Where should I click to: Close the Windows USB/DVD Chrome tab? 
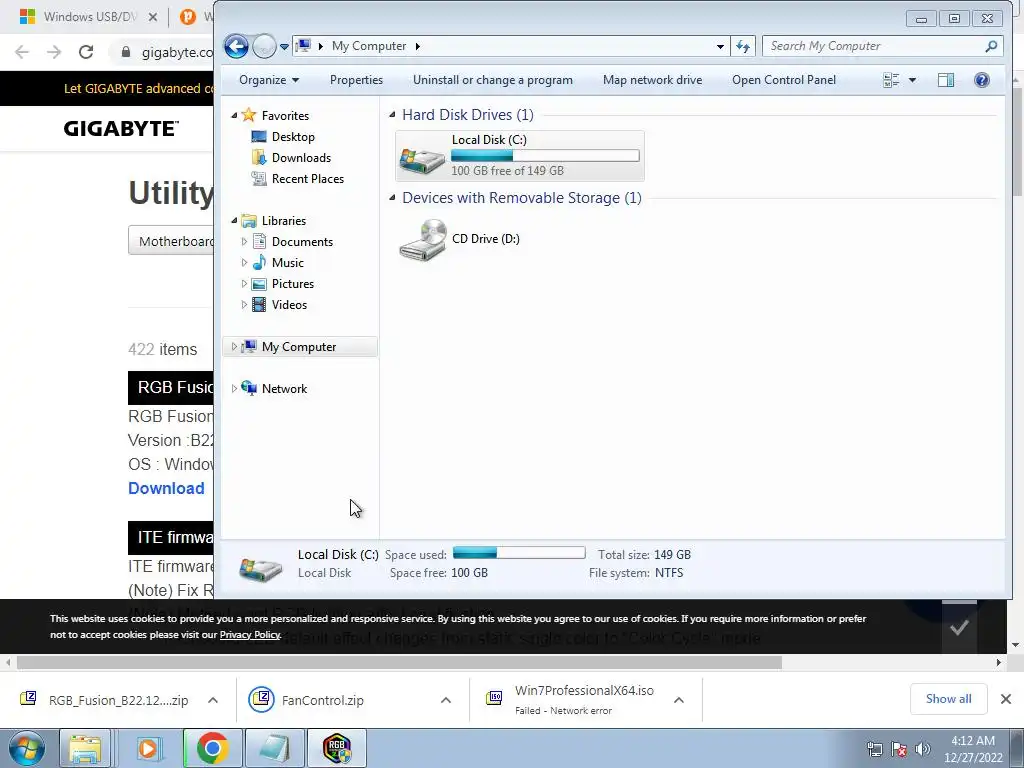(x=153, y=17)
